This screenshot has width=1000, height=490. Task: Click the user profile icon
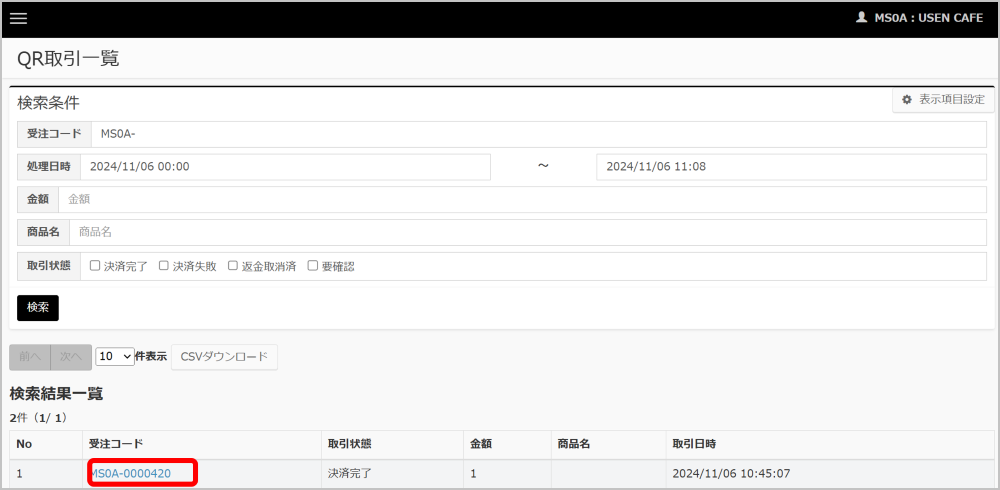click(862, 18)
